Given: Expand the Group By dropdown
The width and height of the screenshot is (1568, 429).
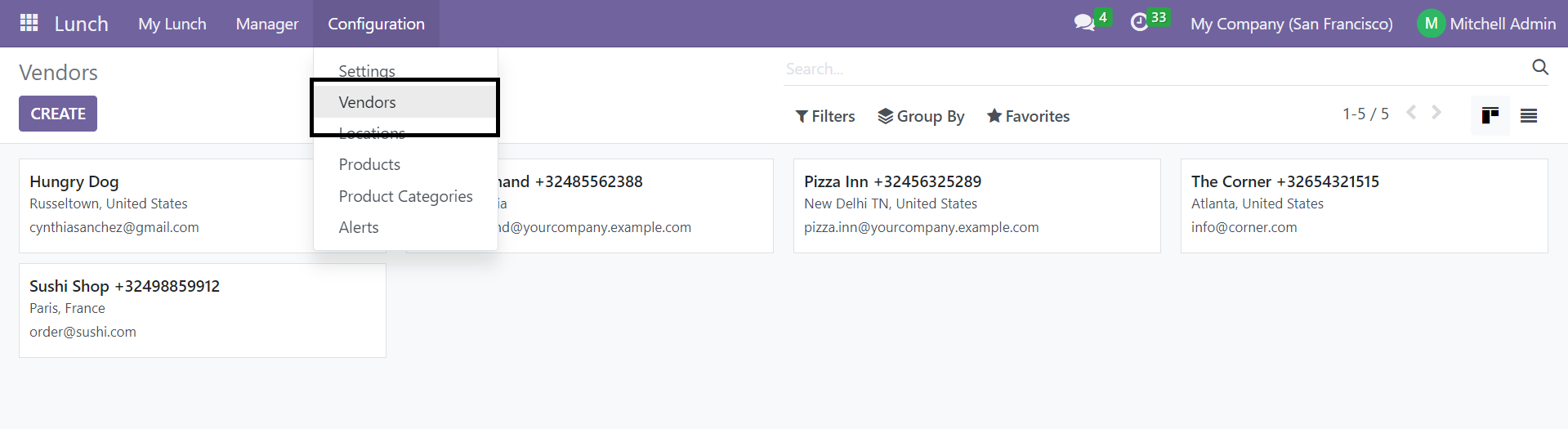Looking at the screenshot, I should (921, 117).
